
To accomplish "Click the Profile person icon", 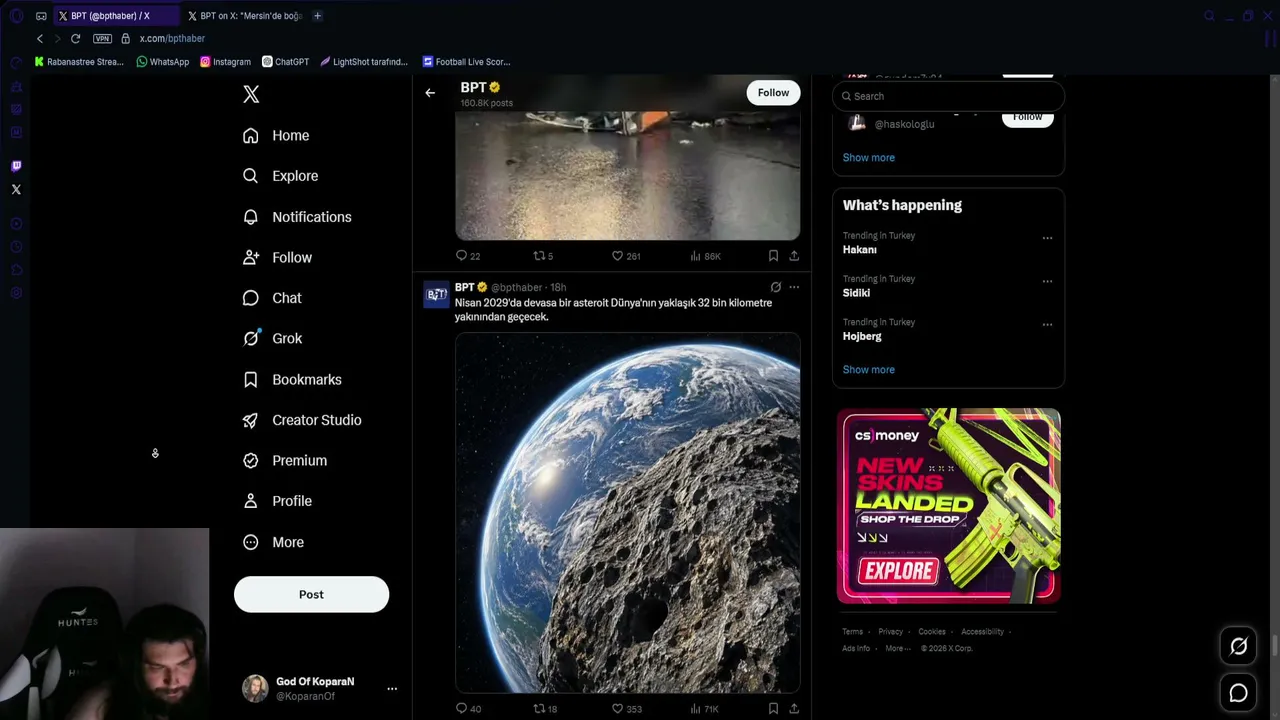I will (251, 501).
